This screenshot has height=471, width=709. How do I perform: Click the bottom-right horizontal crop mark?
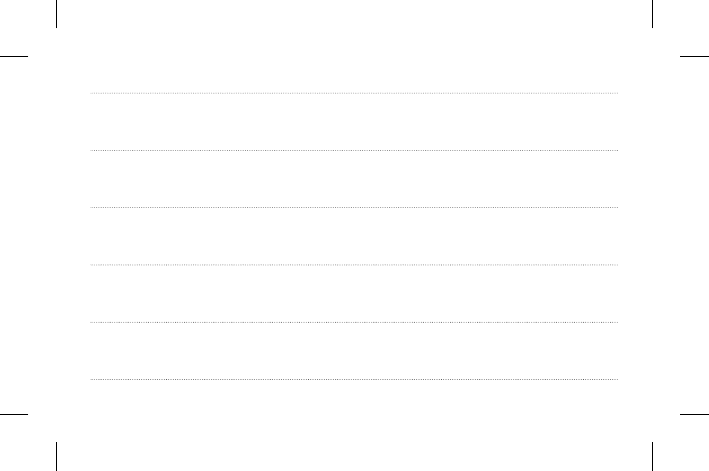pyautogui.click(x=694, y=413)
